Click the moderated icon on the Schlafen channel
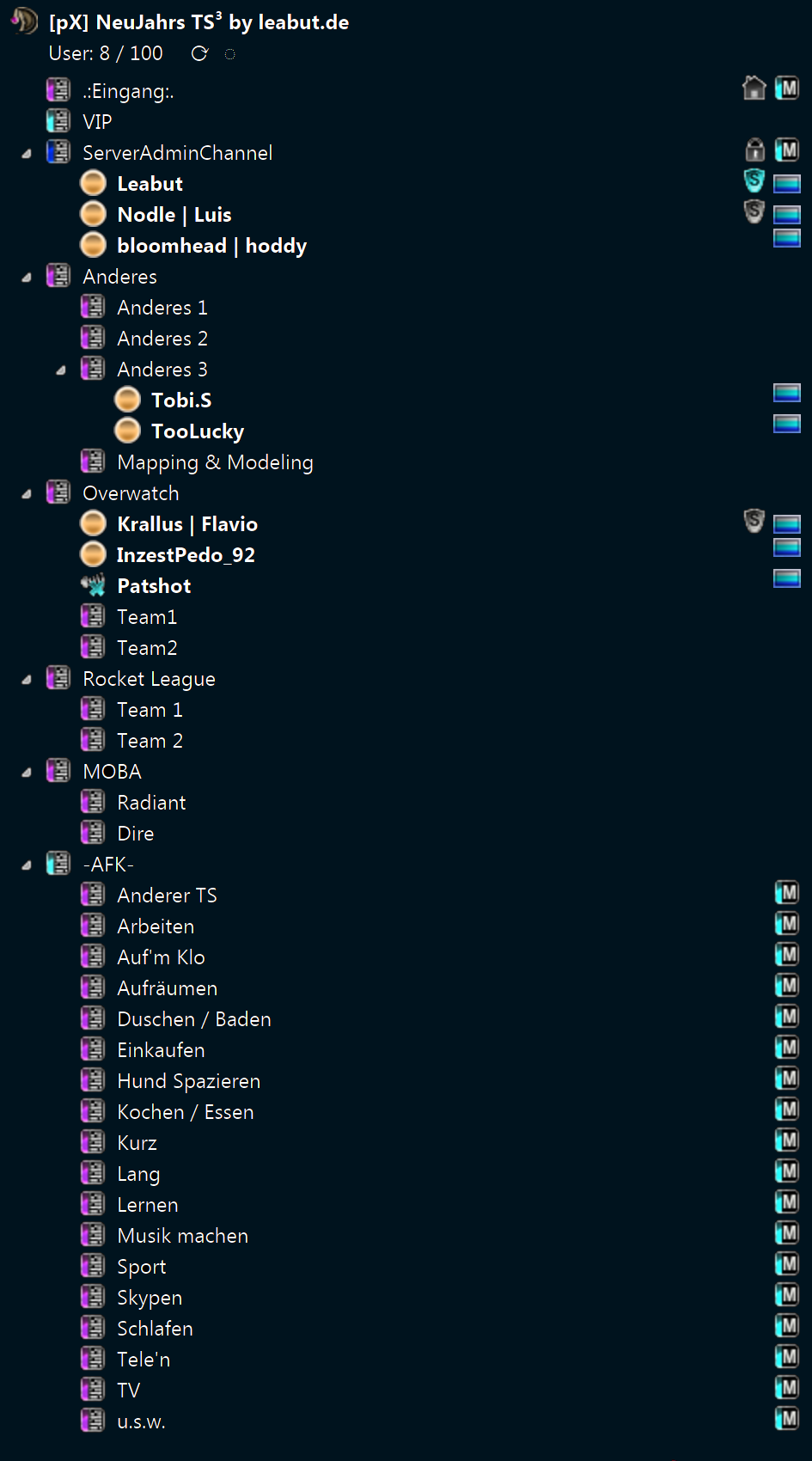The width and height of the screenshot is (812, 1461). [x=786, y=1326]
